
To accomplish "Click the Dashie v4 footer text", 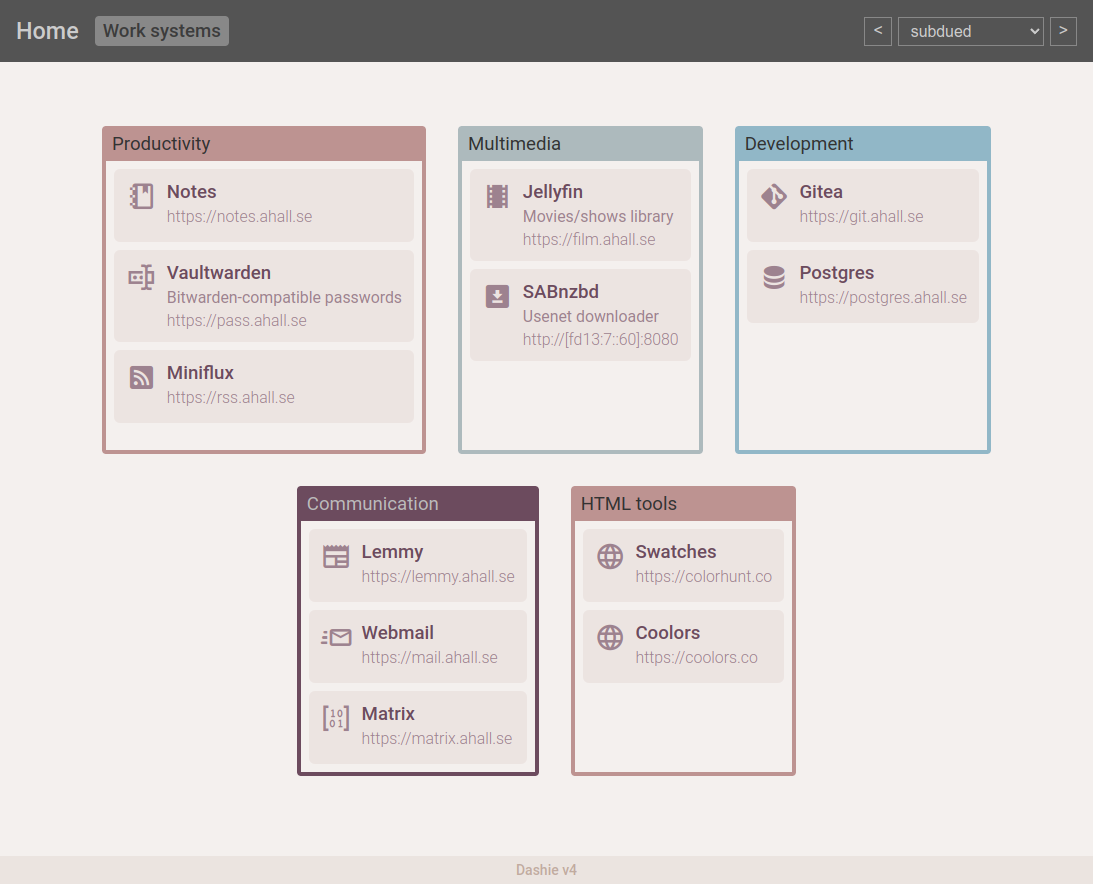I will tap(546, 870).
